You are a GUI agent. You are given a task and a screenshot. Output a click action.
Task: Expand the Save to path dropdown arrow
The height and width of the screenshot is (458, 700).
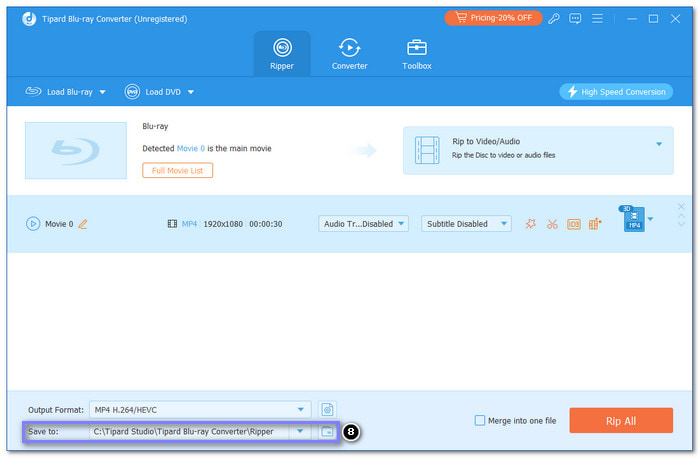(x=300, y=431)
